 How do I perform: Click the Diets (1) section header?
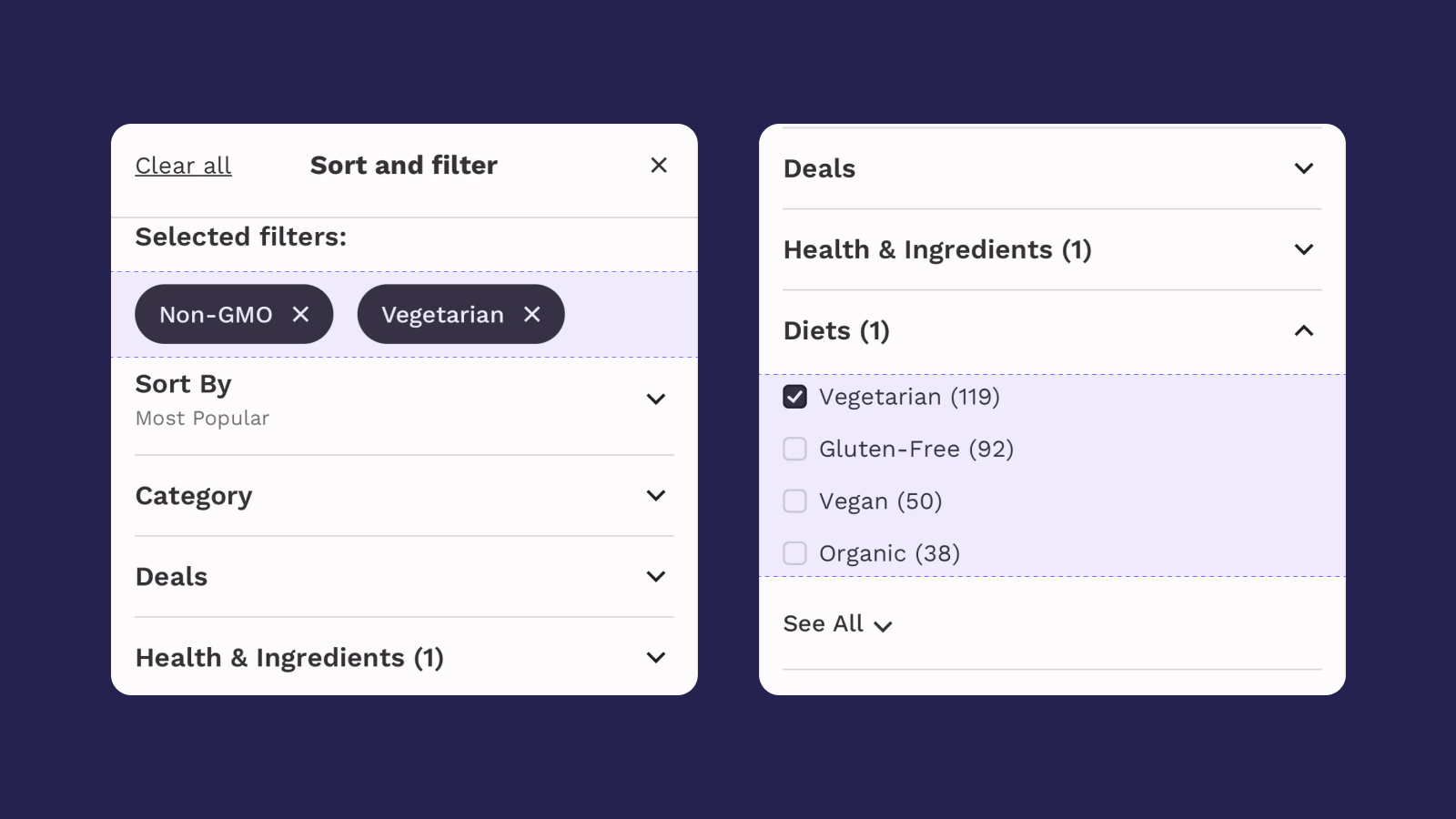click(836, 330)
